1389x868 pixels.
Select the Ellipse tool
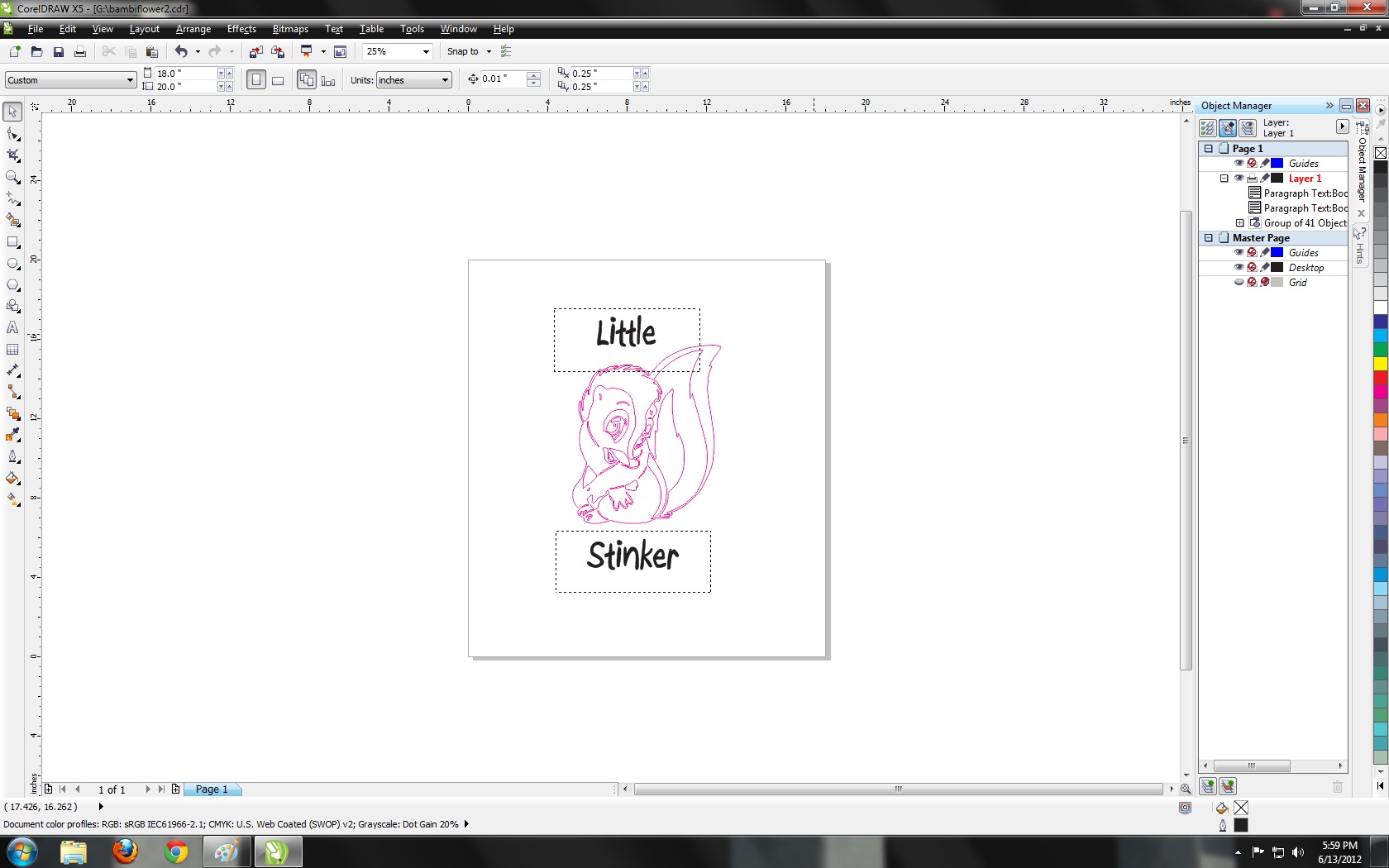[12, 263]
